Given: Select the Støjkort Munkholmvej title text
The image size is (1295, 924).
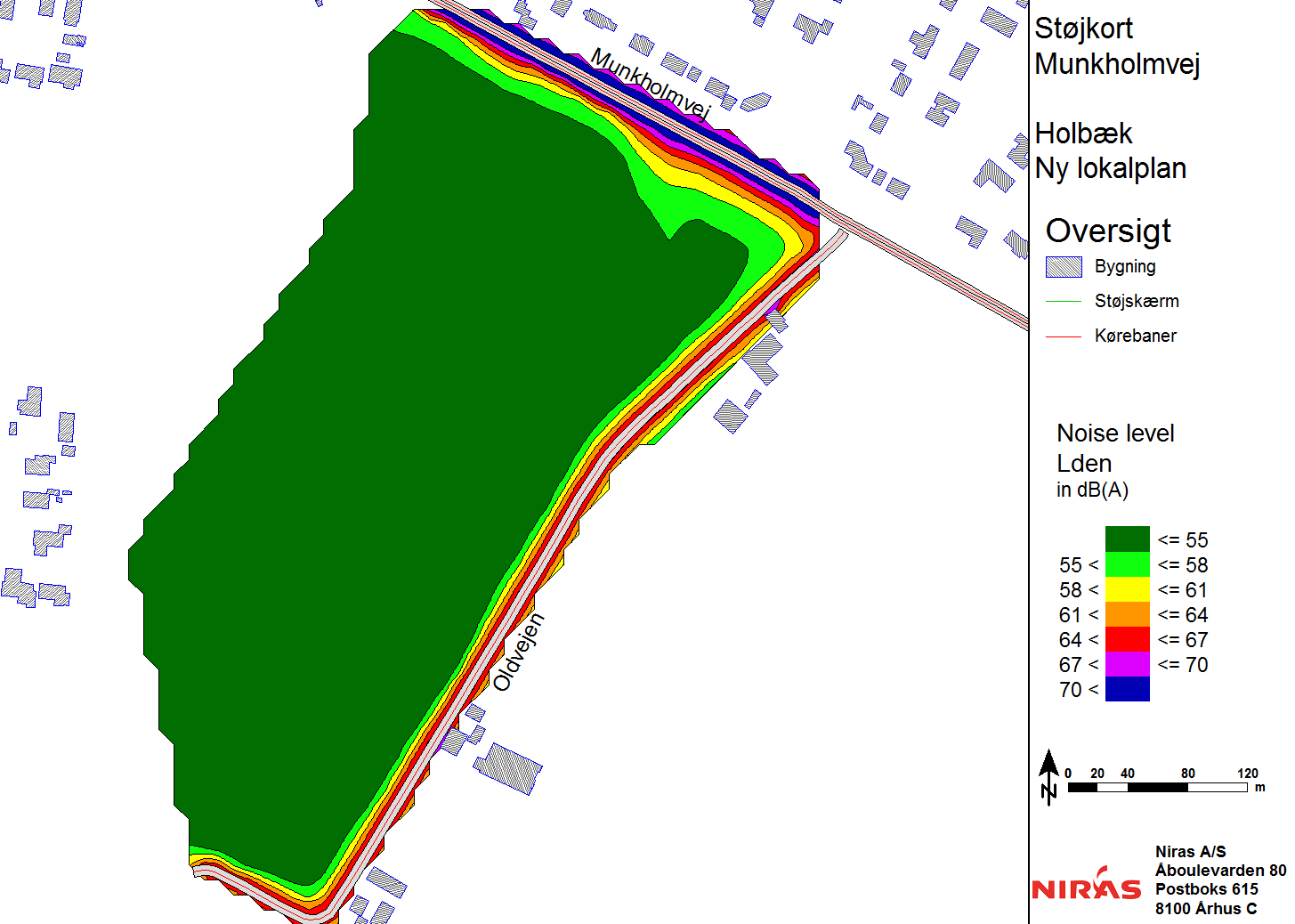Looking at the screenshot, I should pos(1117,46).
